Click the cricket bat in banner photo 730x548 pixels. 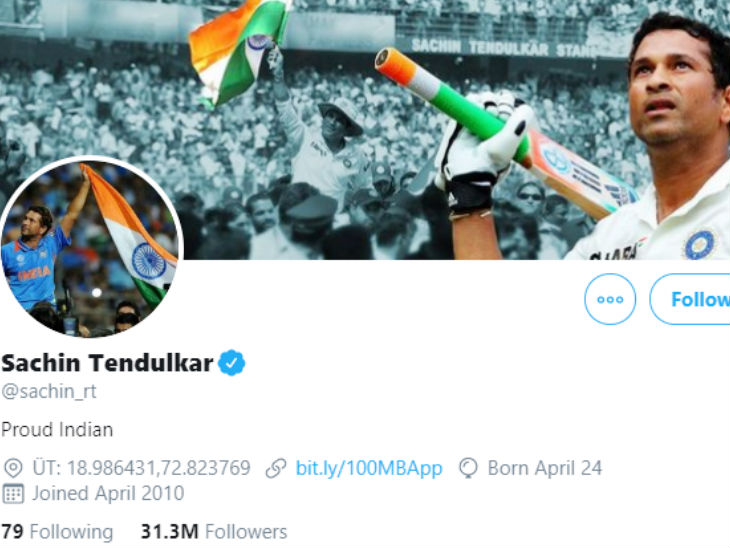(506, 134)
